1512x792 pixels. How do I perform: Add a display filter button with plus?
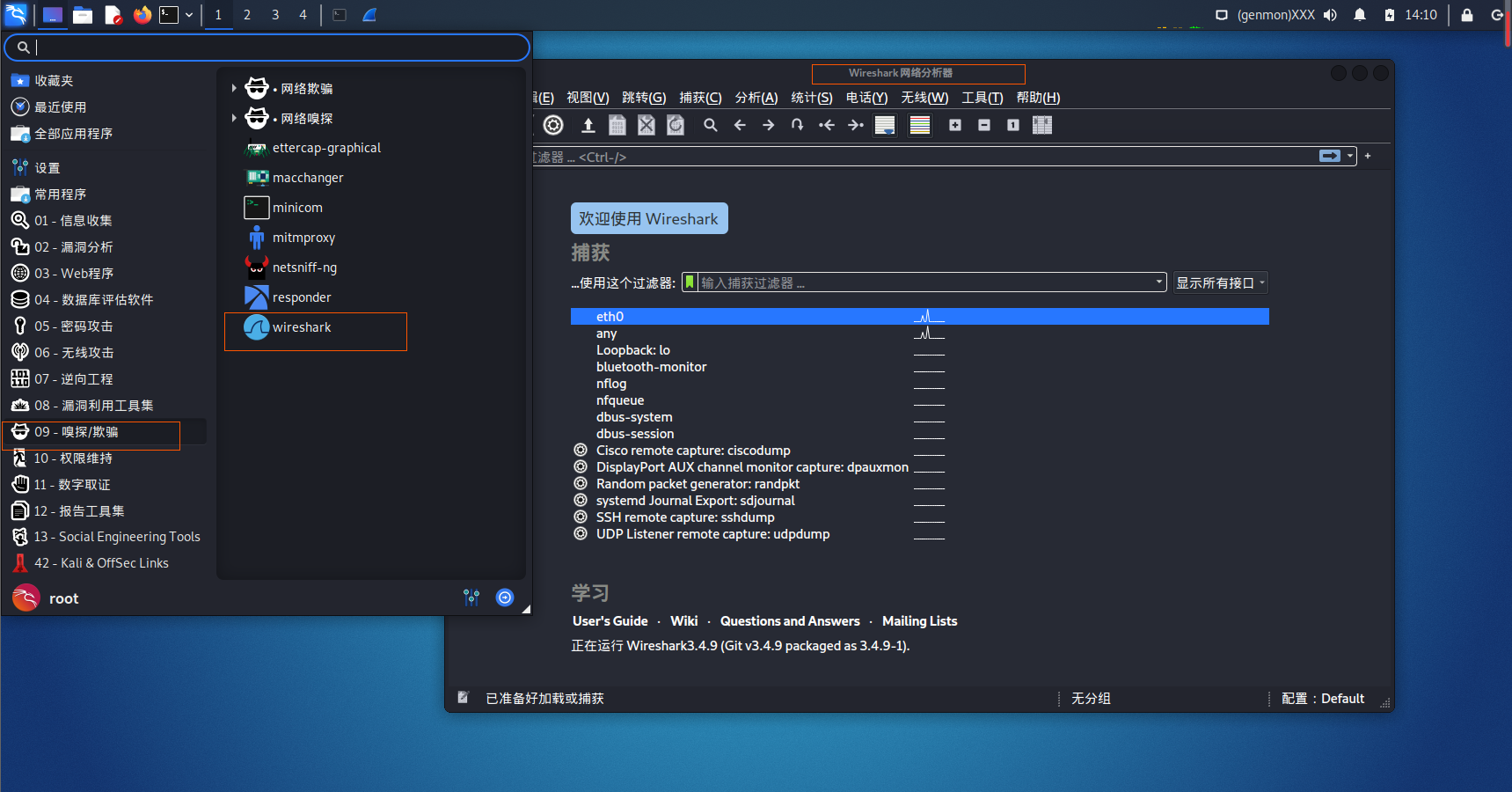tap(1368, 156)
